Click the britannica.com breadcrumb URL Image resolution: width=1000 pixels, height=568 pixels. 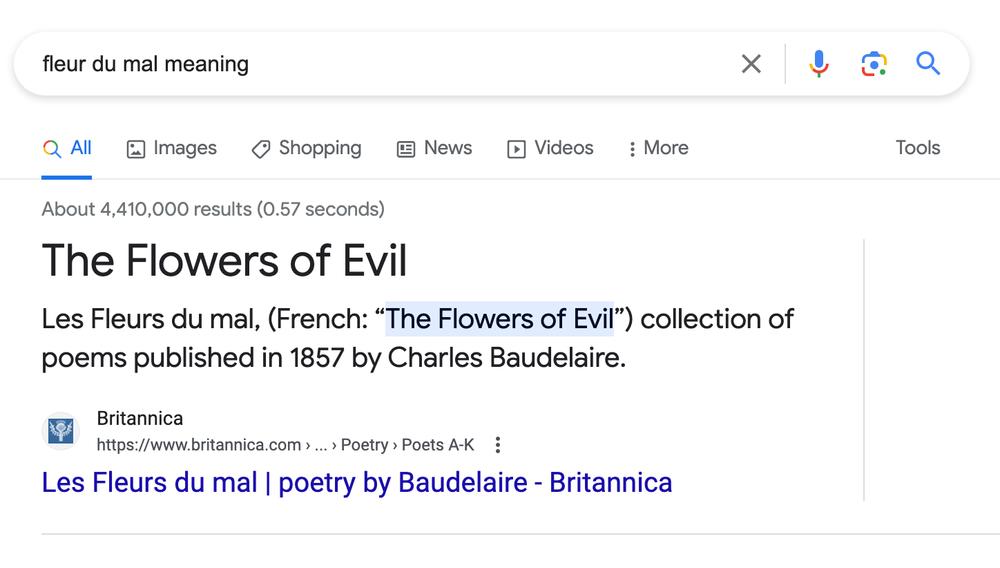pyautogui.click(x=286, y=445)
